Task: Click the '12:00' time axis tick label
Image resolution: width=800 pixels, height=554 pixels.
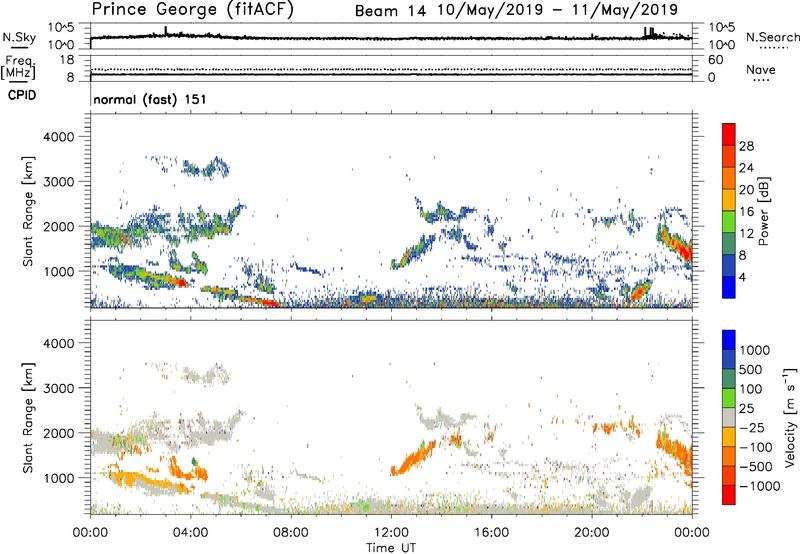Action: (x=391, y=533)
